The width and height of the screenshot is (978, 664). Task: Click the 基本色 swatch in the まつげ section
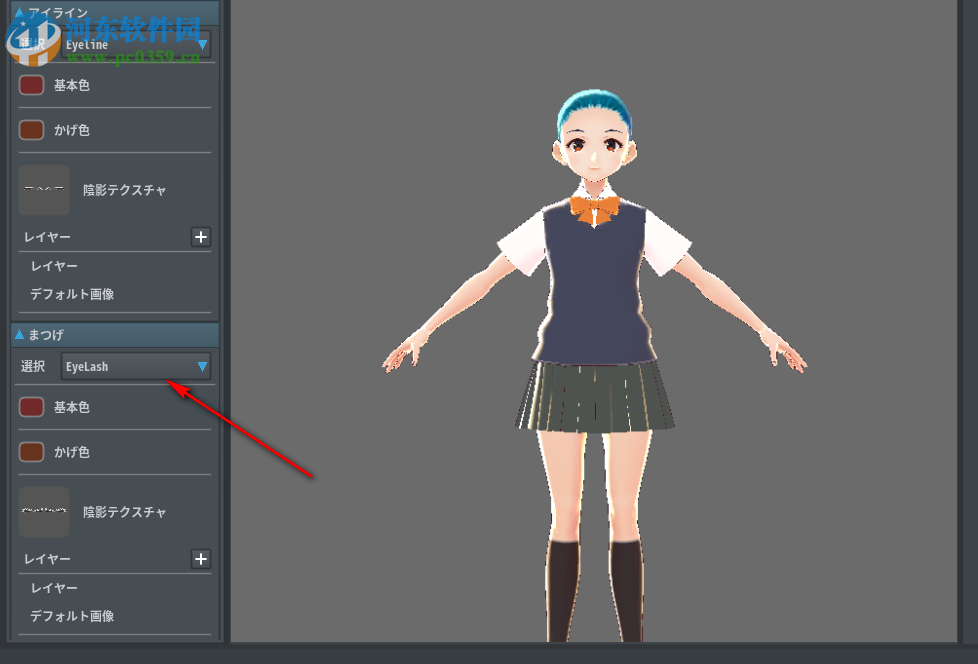click(31, 406)
